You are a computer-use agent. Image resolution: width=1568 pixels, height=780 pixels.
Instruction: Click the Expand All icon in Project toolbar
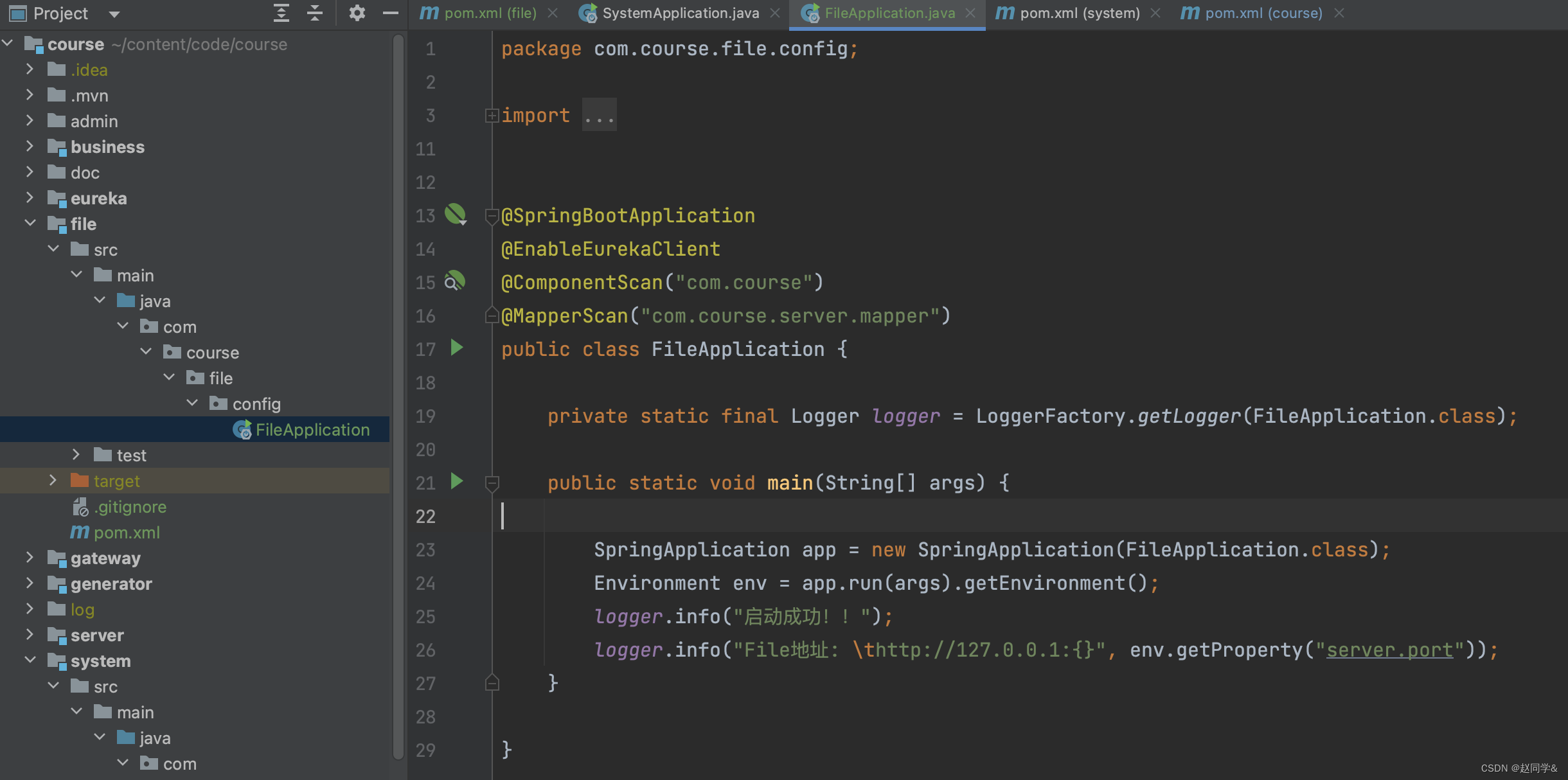pyautogui.click(x=281, y=13)
